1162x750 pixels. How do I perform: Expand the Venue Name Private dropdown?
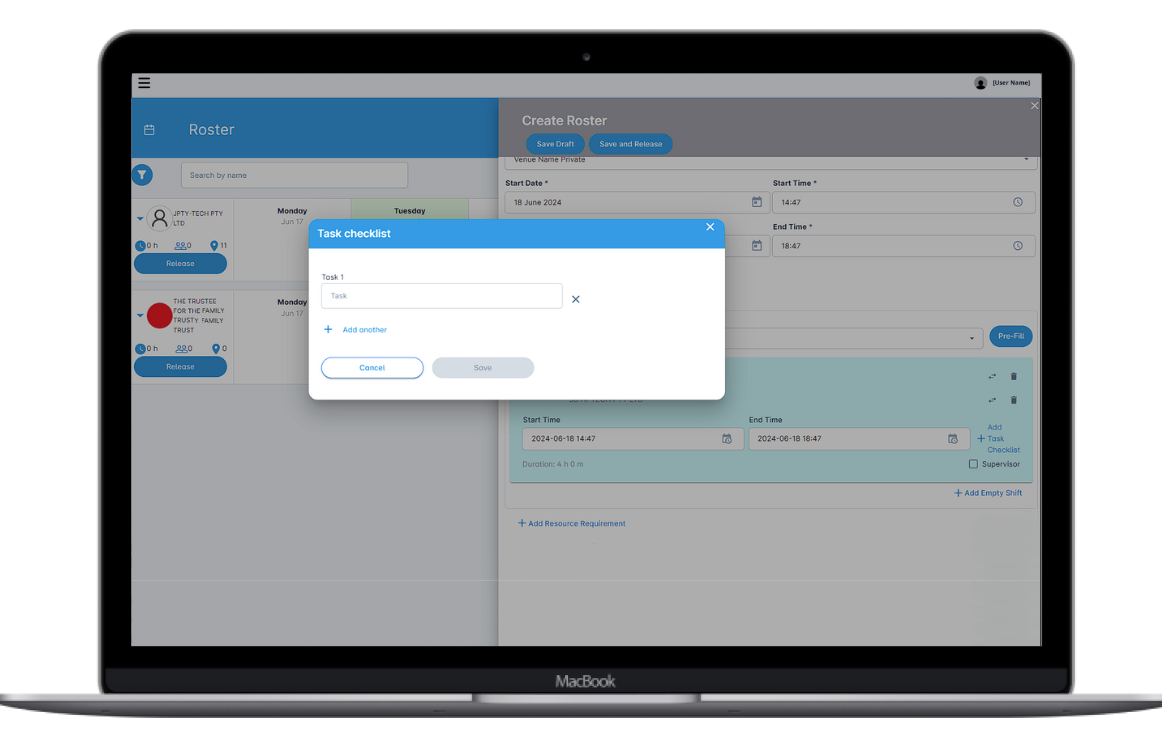(1025, 160)
